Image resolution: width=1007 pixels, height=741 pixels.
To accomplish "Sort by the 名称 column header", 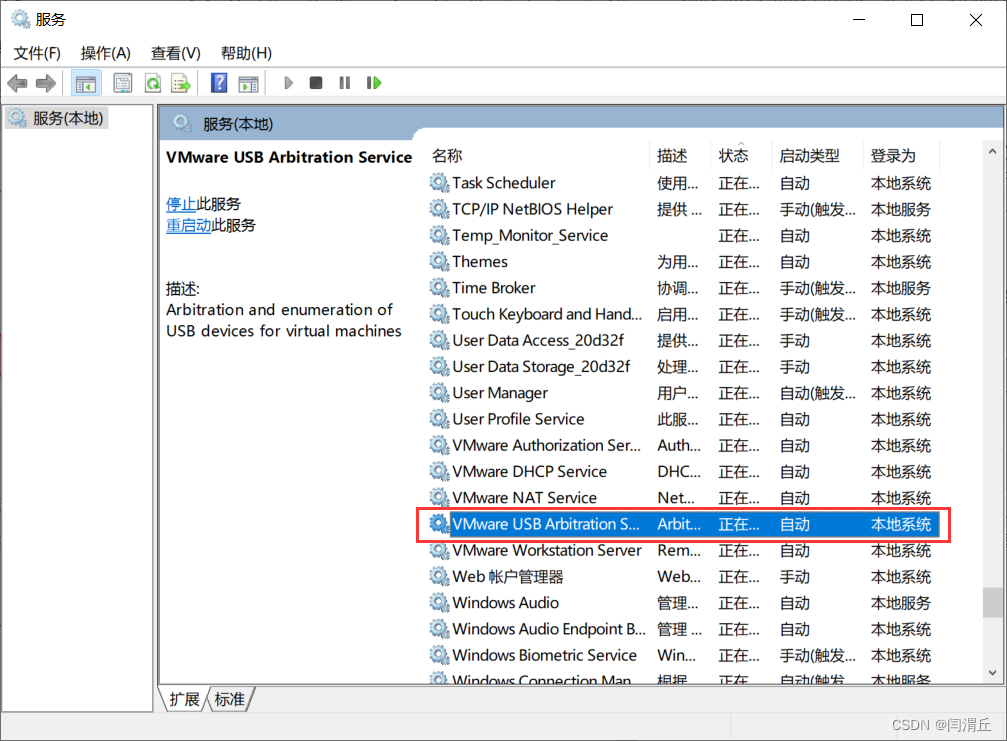I will [x=539, y=155].
